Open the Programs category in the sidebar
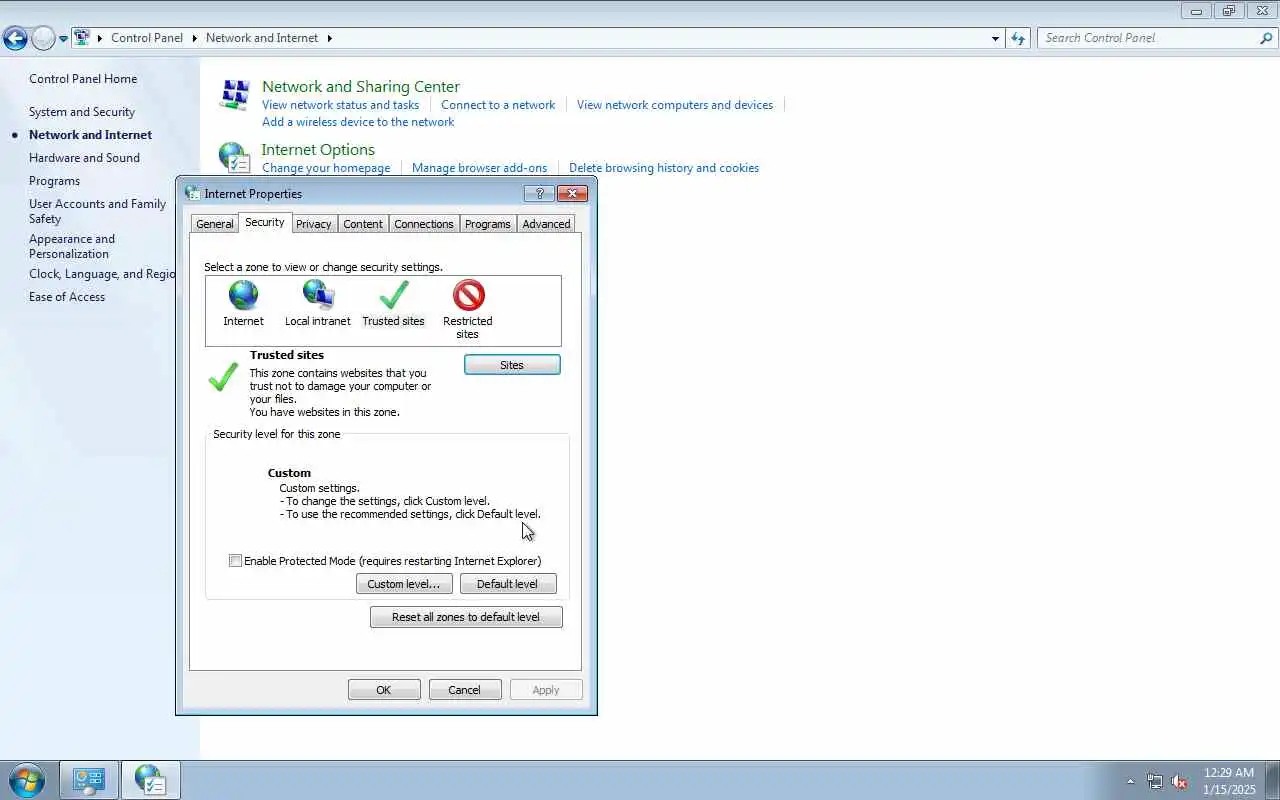 click(54, 181)
